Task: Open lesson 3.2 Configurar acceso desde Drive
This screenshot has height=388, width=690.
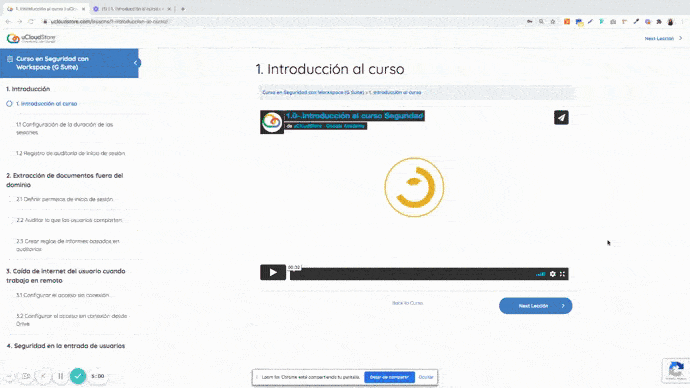Action: [72, 320]
